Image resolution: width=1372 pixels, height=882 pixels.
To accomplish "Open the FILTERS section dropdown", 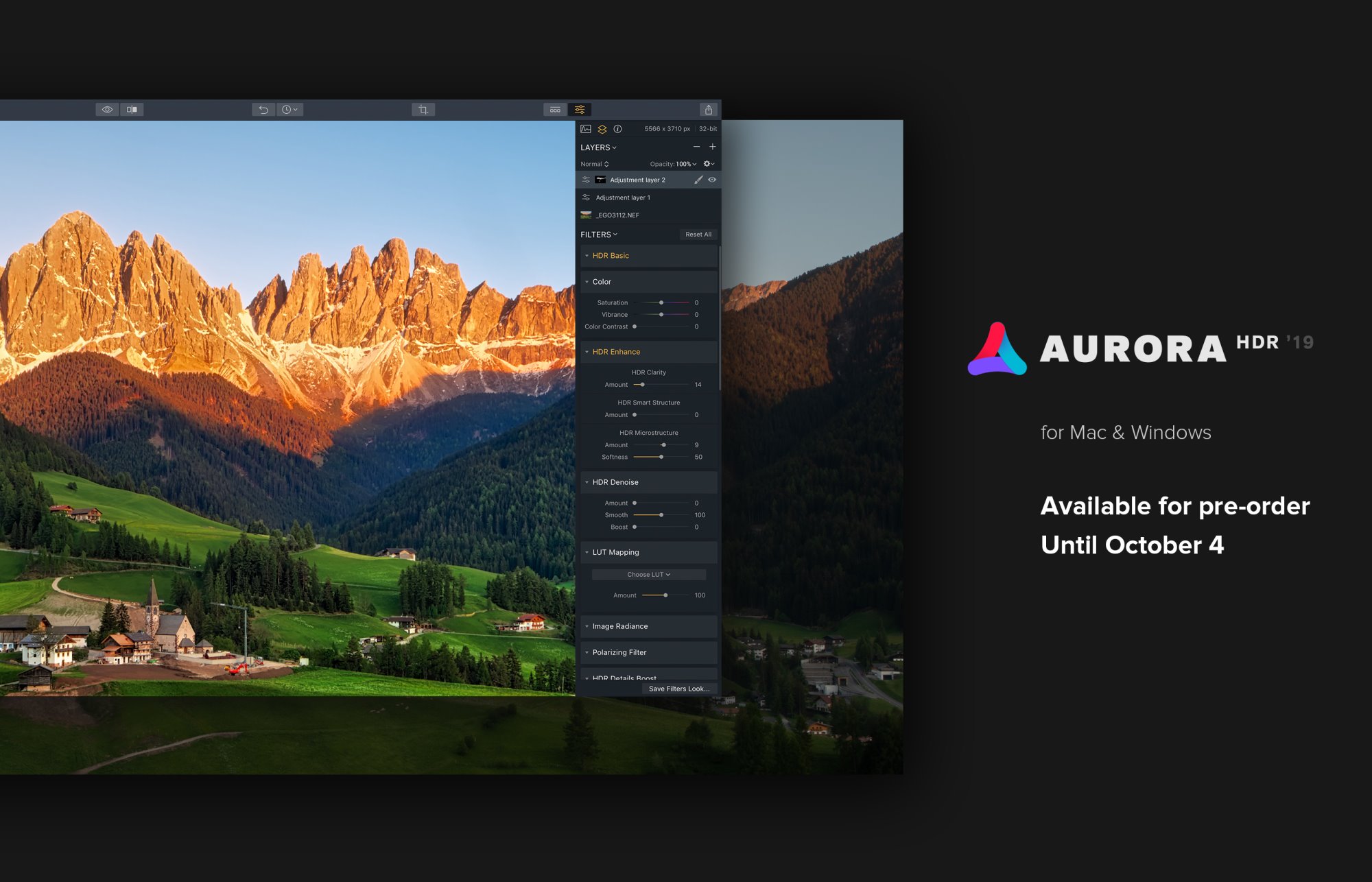I will point(599,235).
